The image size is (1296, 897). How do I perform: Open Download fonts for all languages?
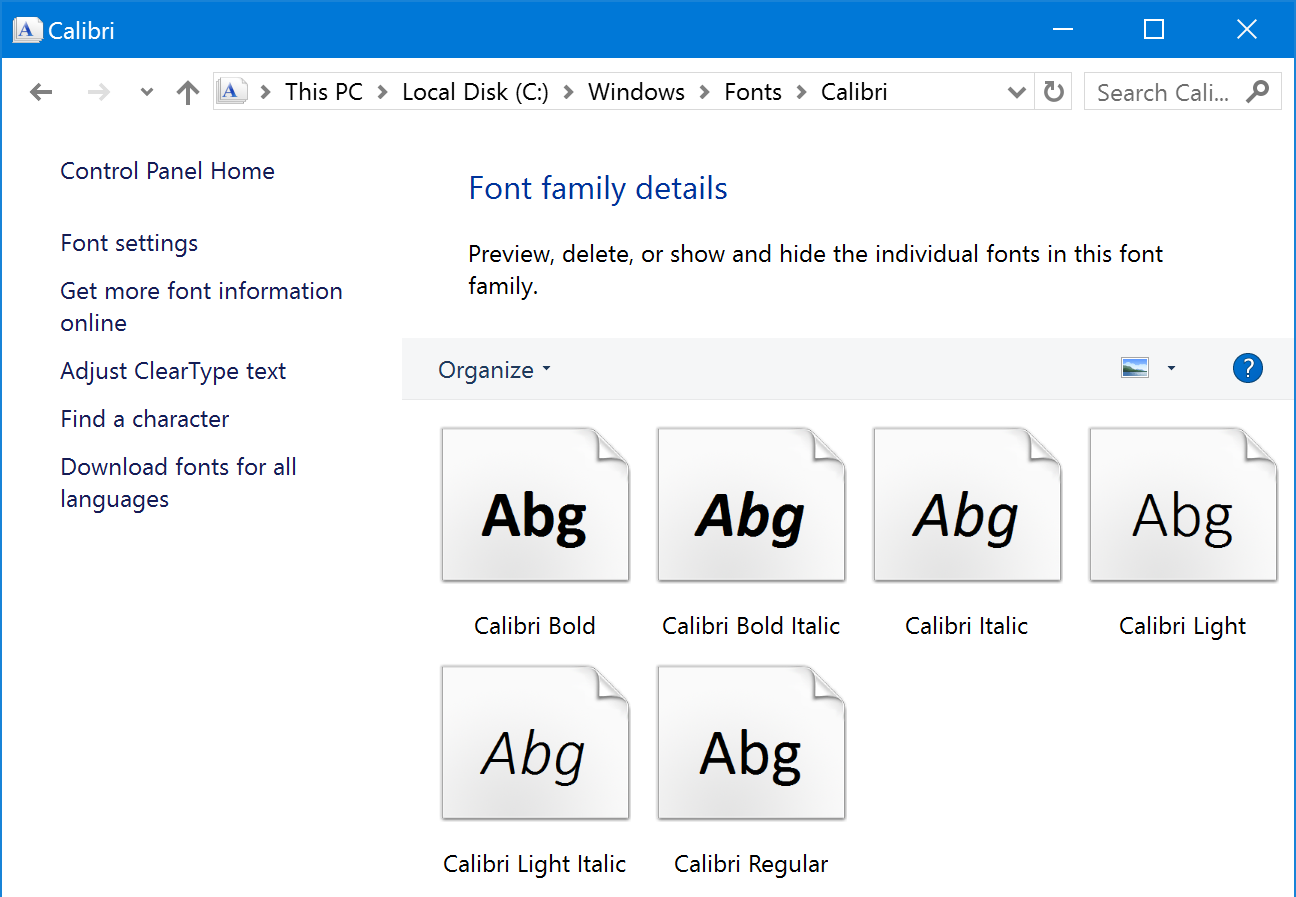[178, 483]
